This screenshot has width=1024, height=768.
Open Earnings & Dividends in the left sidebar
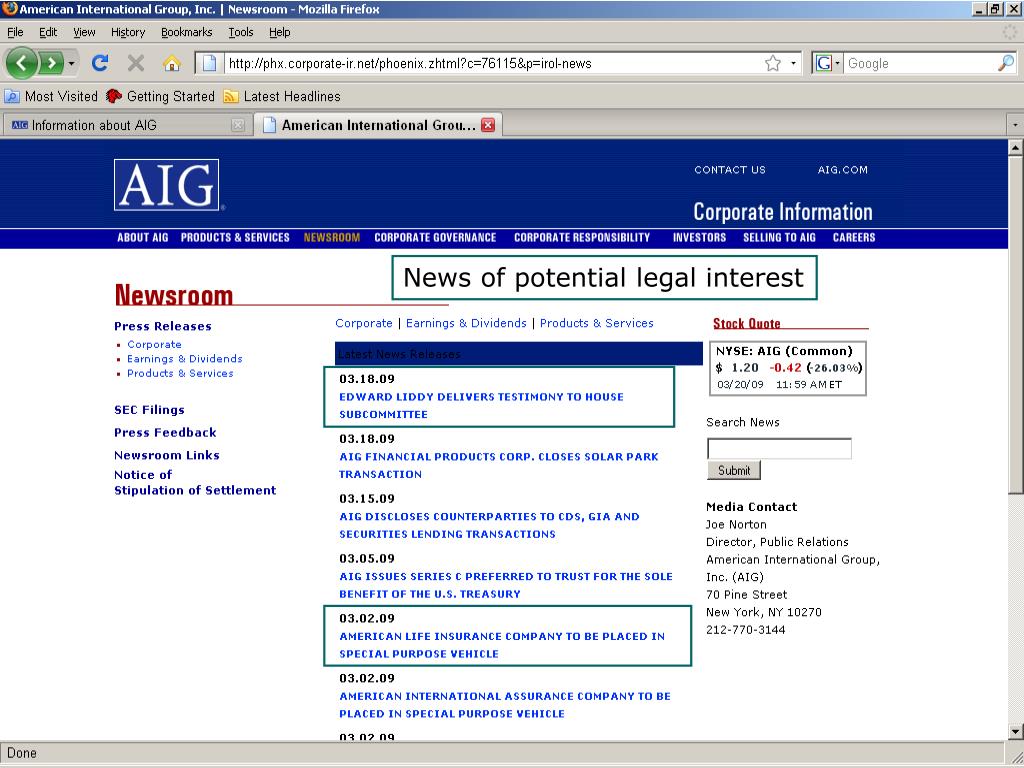tap(184, 359)
